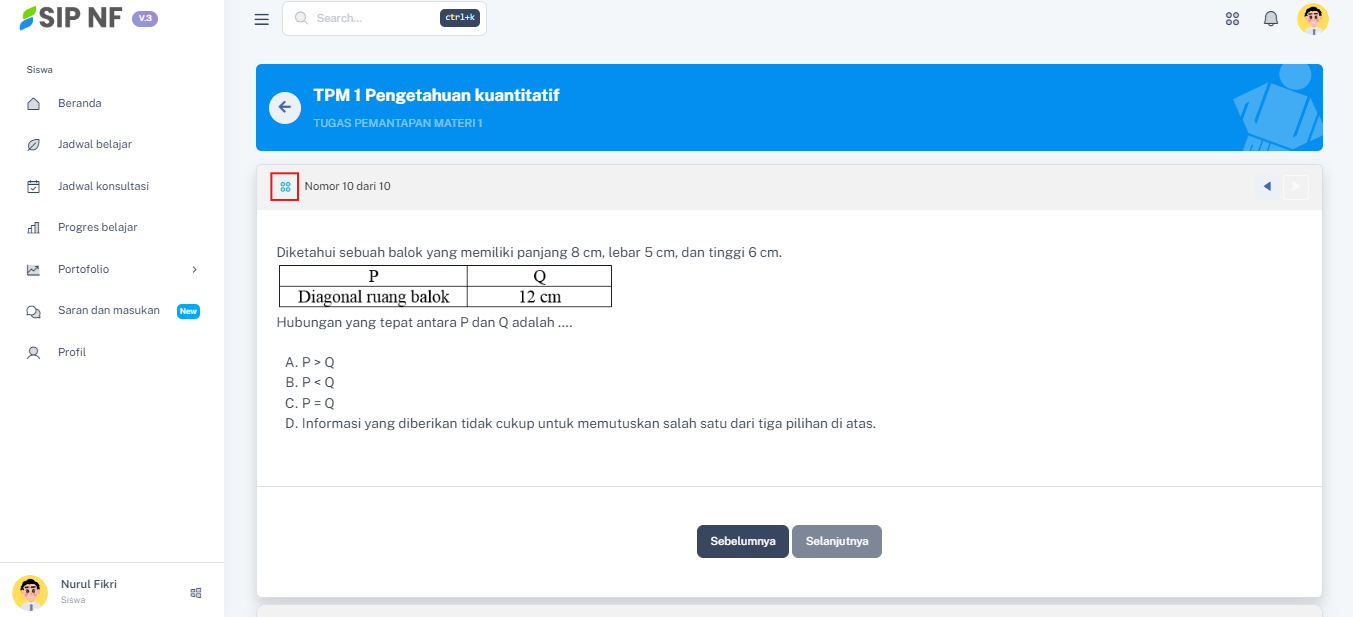Open Beranda from the sidebar
This screenshot has height=617, width=1353.
click(x=79, y=103)
